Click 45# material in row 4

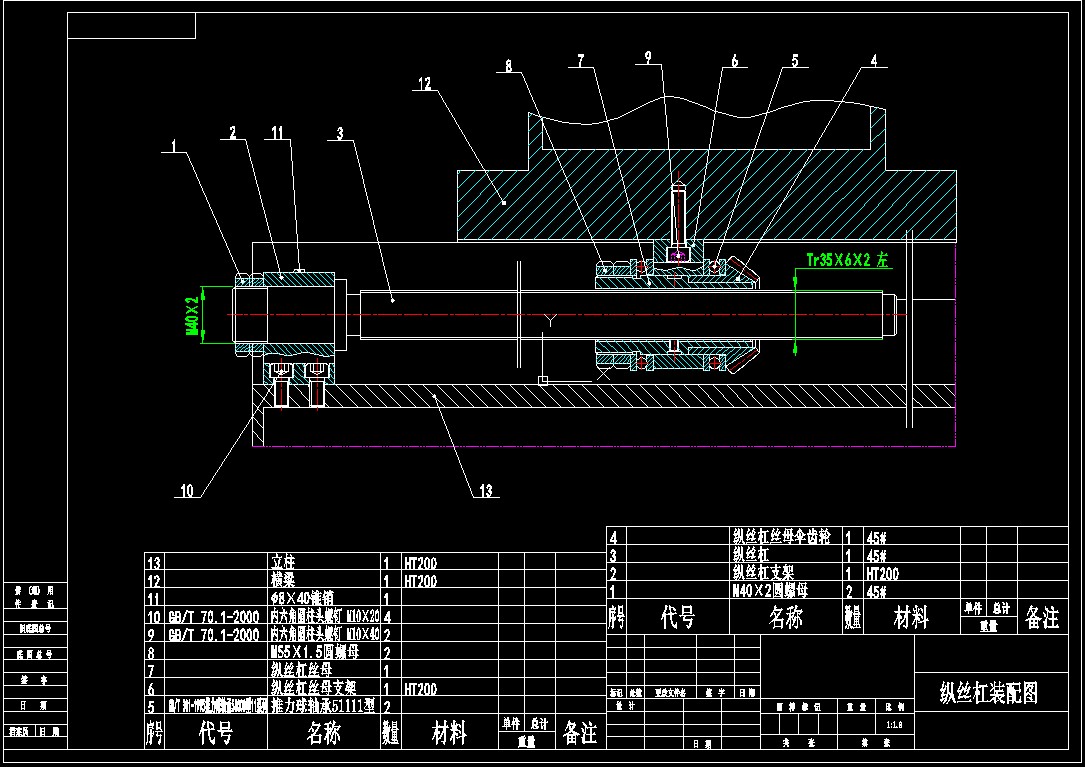876,538
